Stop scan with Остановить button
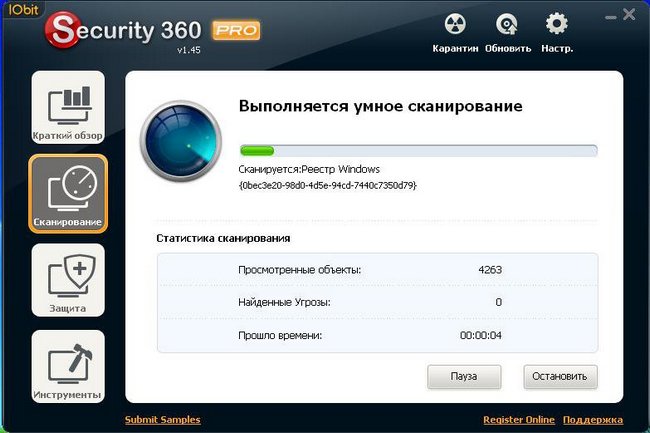The width and height of the screenshot is (650, 433). tap(560, 377)
